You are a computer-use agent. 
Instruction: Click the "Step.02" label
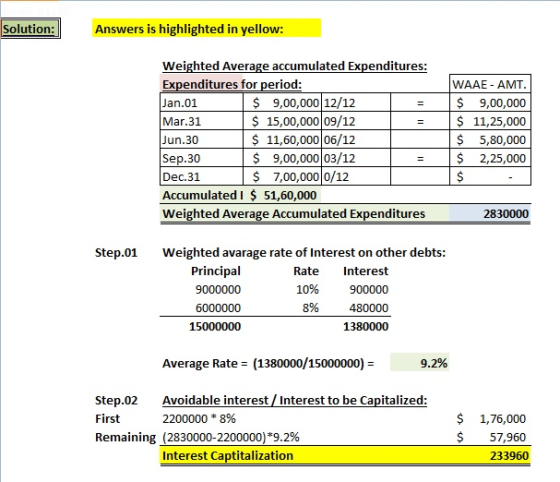pos(116,400)
